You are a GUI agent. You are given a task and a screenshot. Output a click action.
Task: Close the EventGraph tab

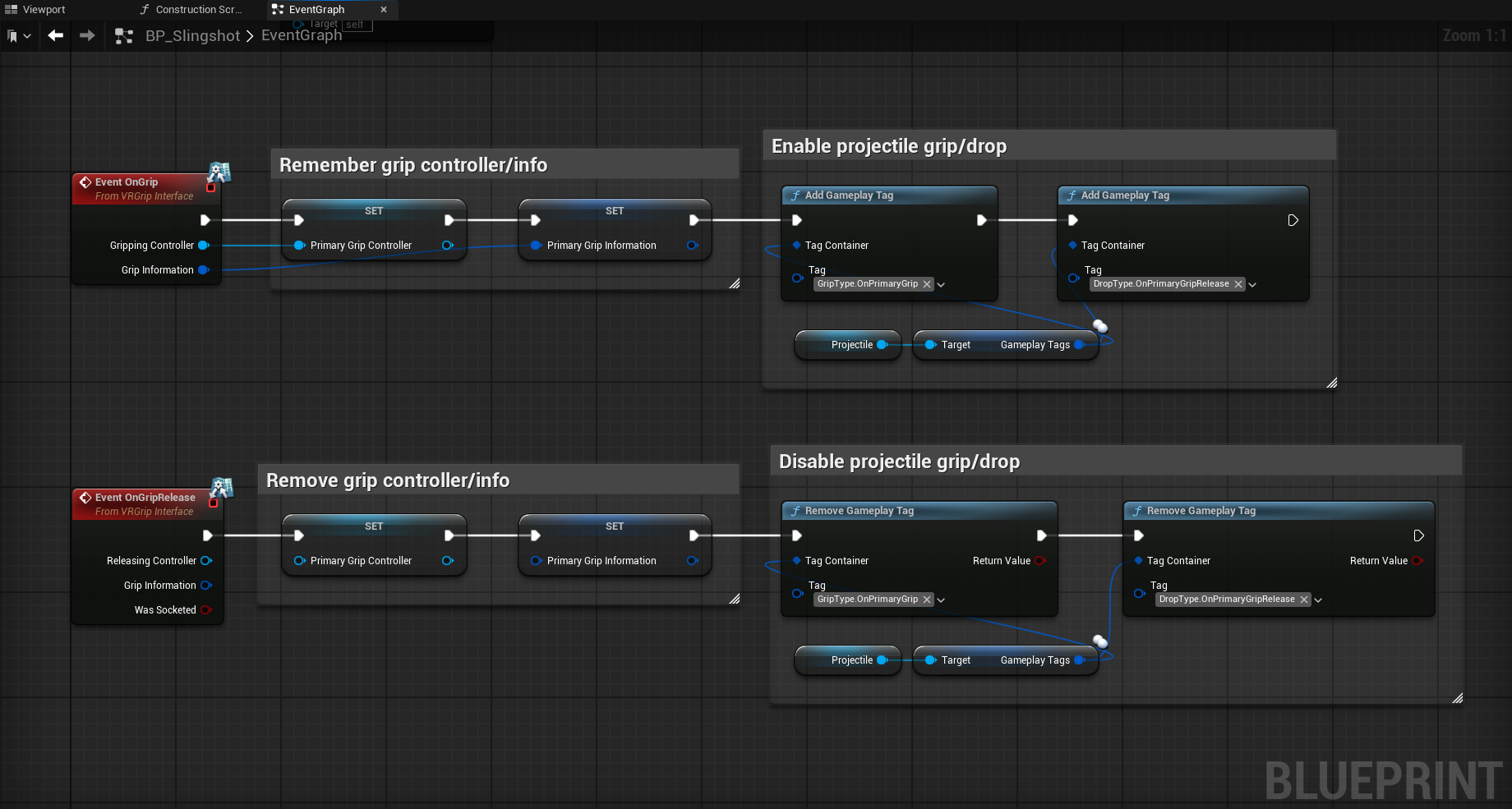tap(384, 10)
